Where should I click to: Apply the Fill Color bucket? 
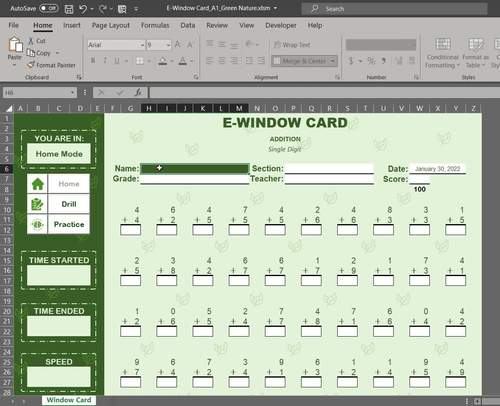click(162, 61)
